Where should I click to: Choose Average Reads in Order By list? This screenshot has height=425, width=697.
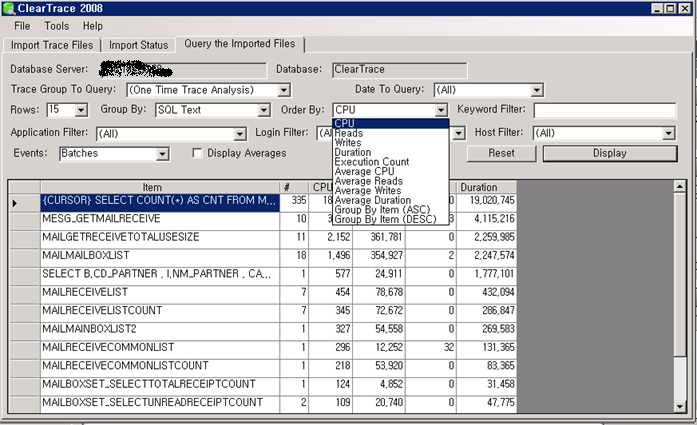tap(391, 181)
